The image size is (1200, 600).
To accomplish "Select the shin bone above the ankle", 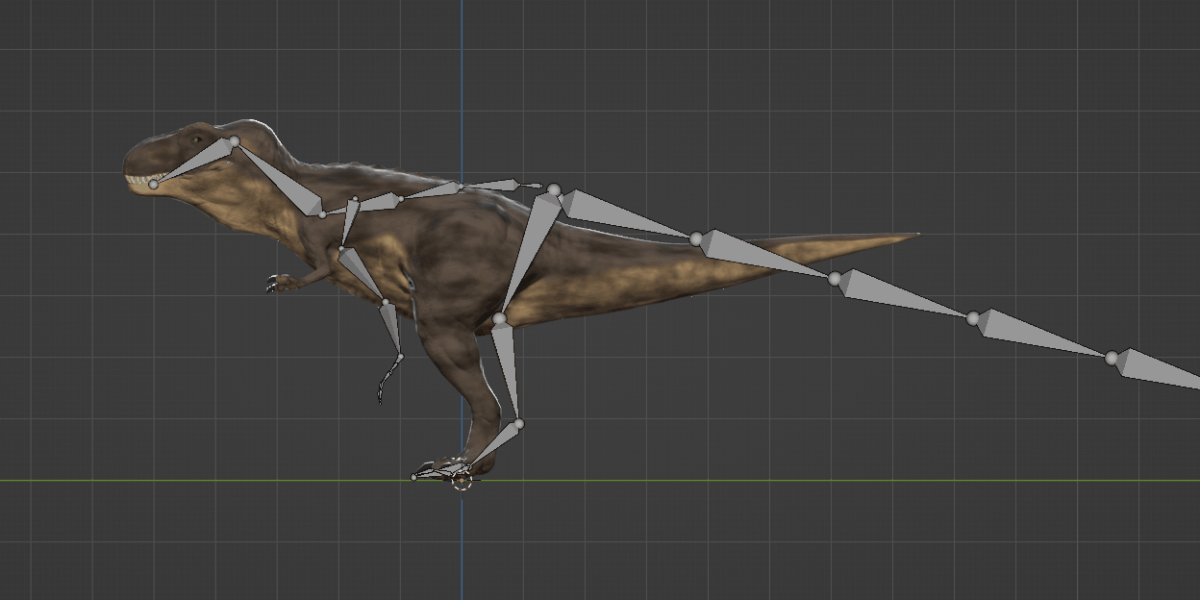I will [x=507, y=370].
